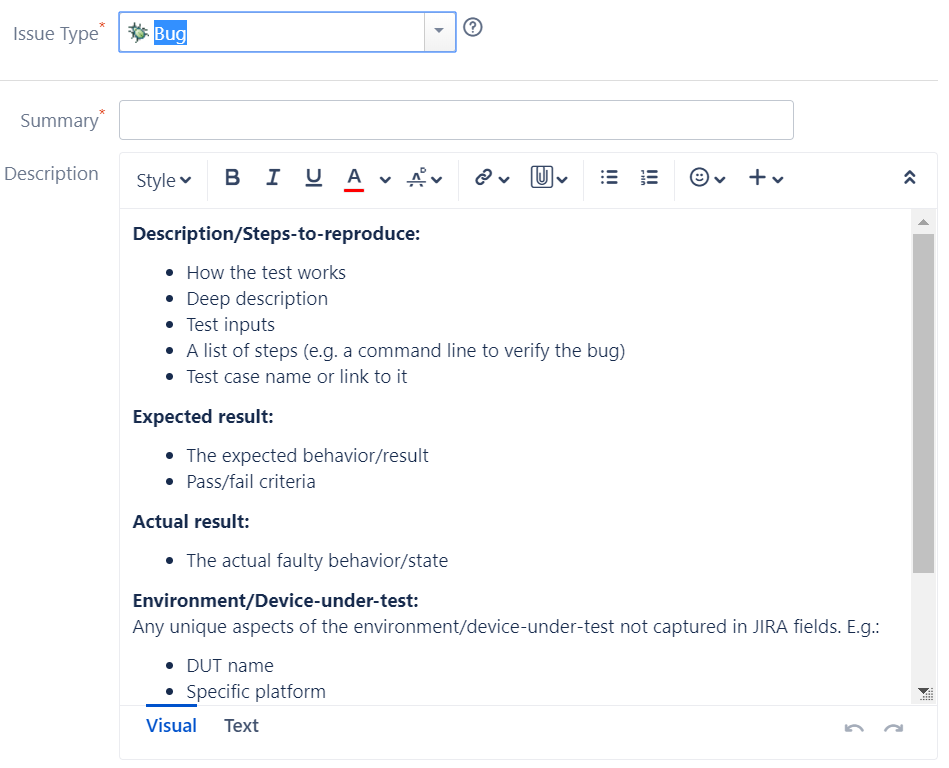The height and width of the screenshot is (768, 949).
Task: Set text color with the red A
Action: tap(354, 179)
